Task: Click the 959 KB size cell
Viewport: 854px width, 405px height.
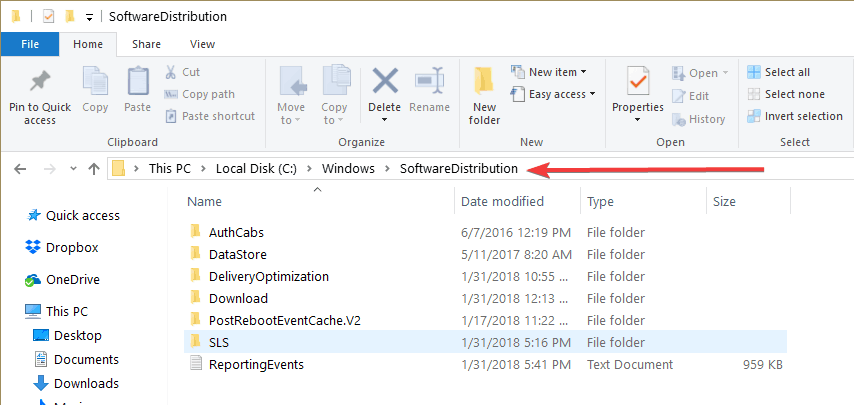Action: [762, 364]
